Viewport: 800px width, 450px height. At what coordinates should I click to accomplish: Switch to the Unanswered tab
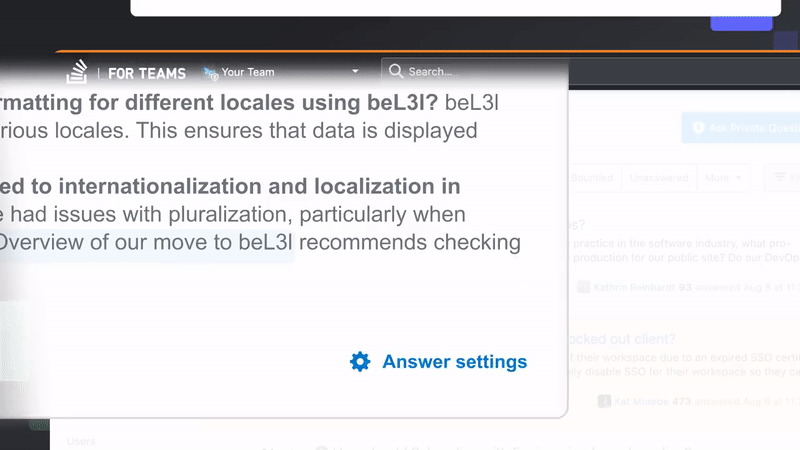coord(659,178)
